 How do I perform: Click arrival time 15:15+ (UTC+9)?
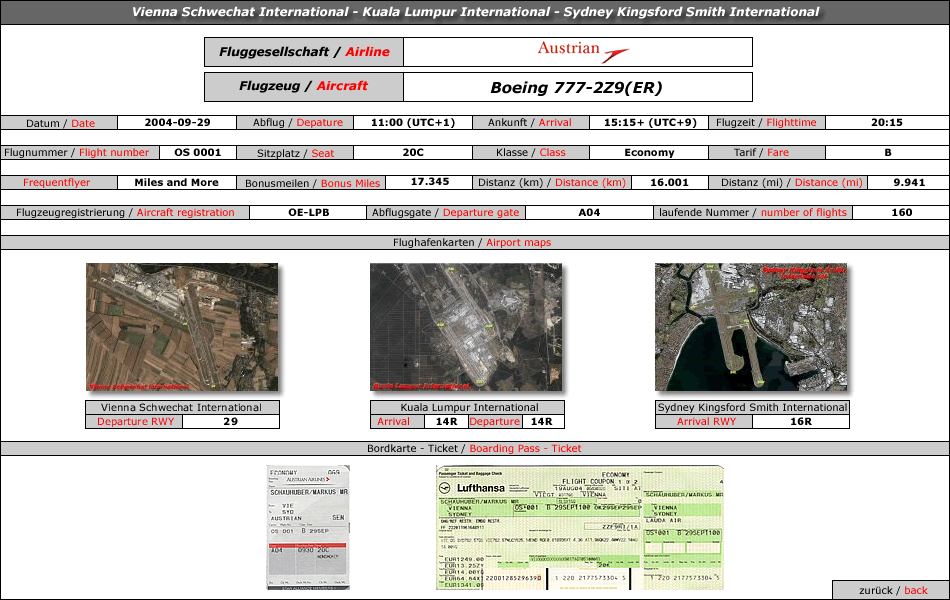click(x=650, y=122)
